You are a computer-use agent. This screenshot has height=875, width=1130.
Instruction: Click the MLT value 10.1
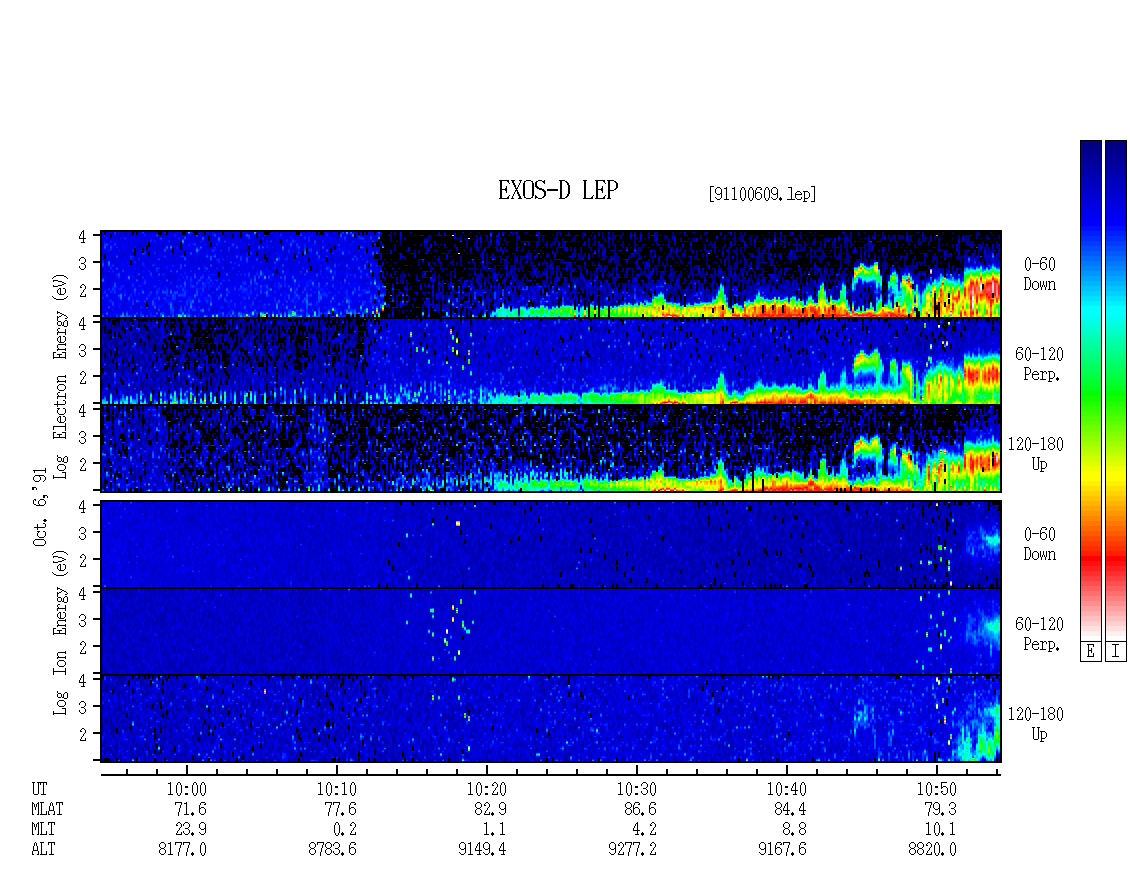tap(940, 830)
